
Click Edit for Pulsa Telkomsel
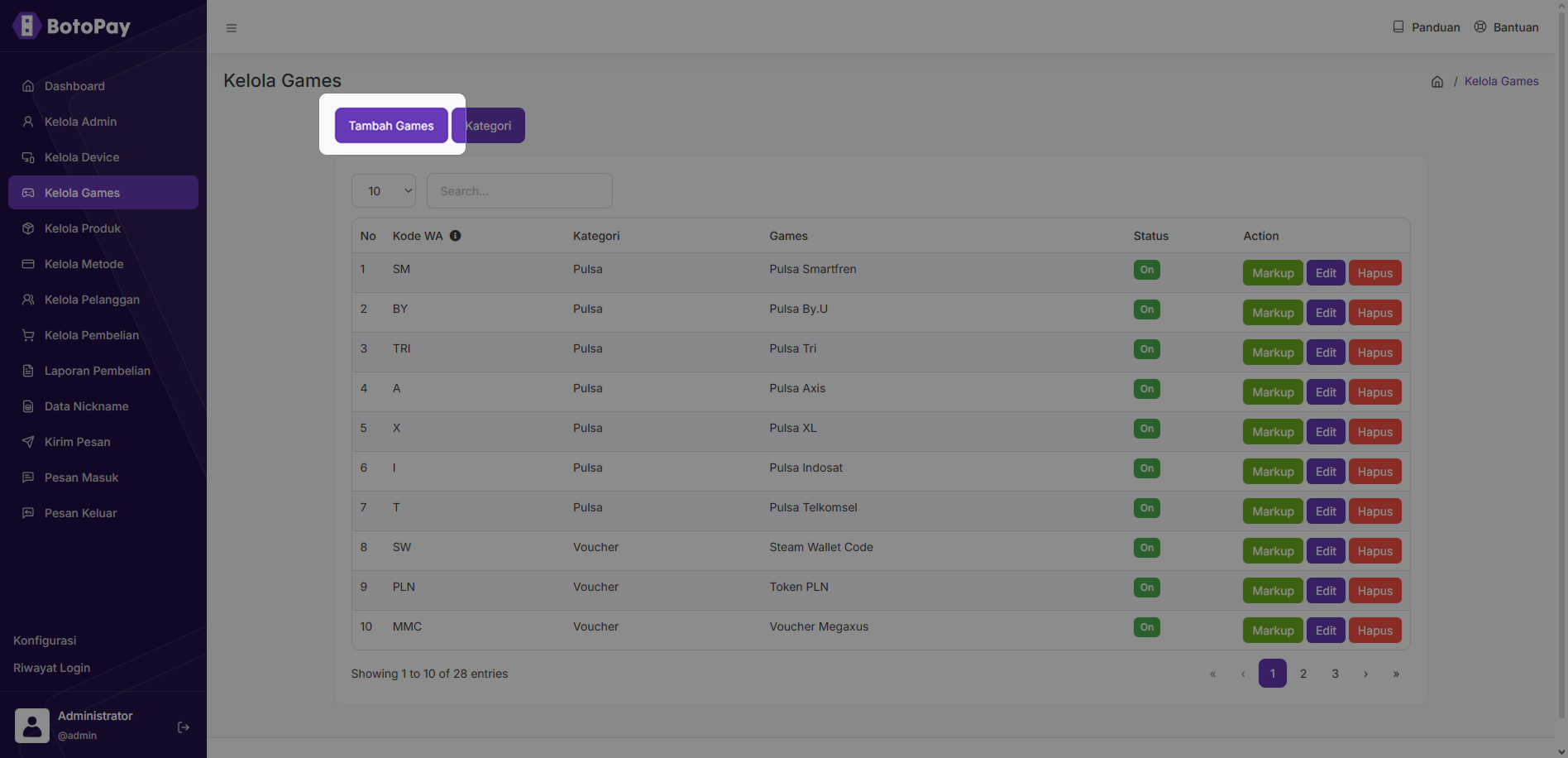coord(1326,511)
